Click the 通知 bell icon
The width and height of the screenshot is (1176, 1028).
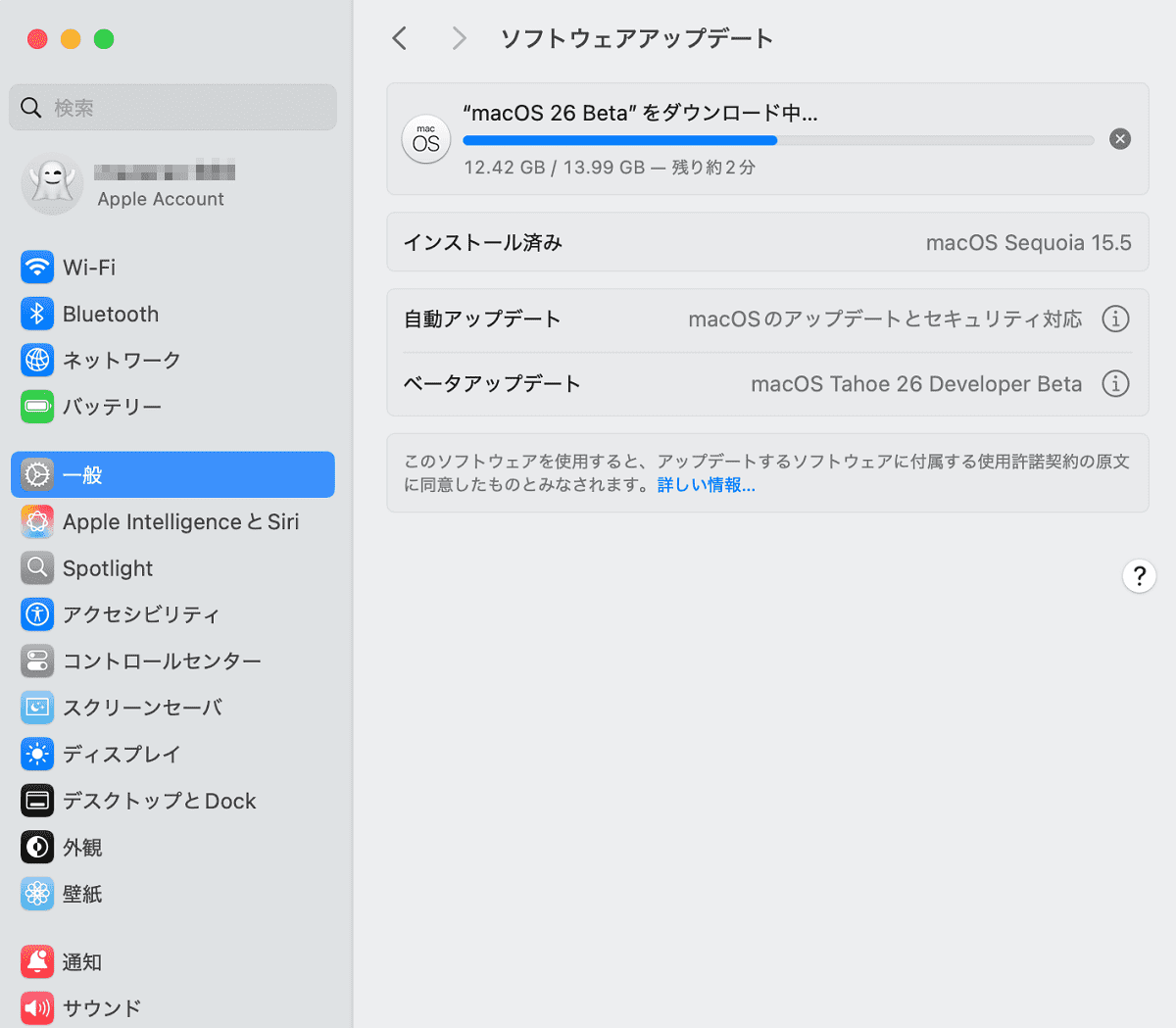coord(37,961)
